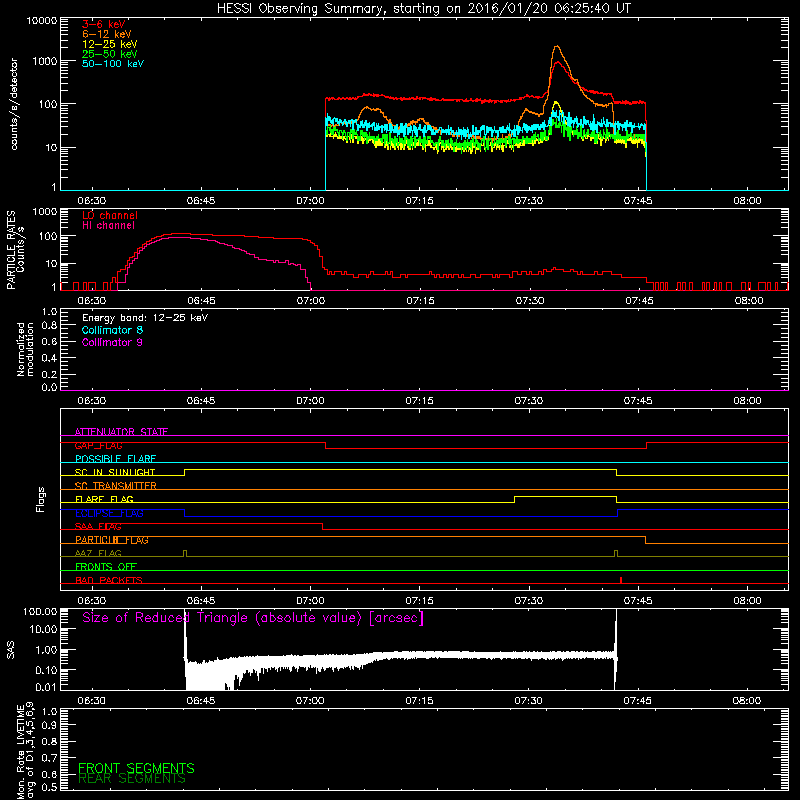800x800 pixels.
Task: Click the '10000' tick value on counts axis
Action: pyautogui.click(x=41, y=21)
